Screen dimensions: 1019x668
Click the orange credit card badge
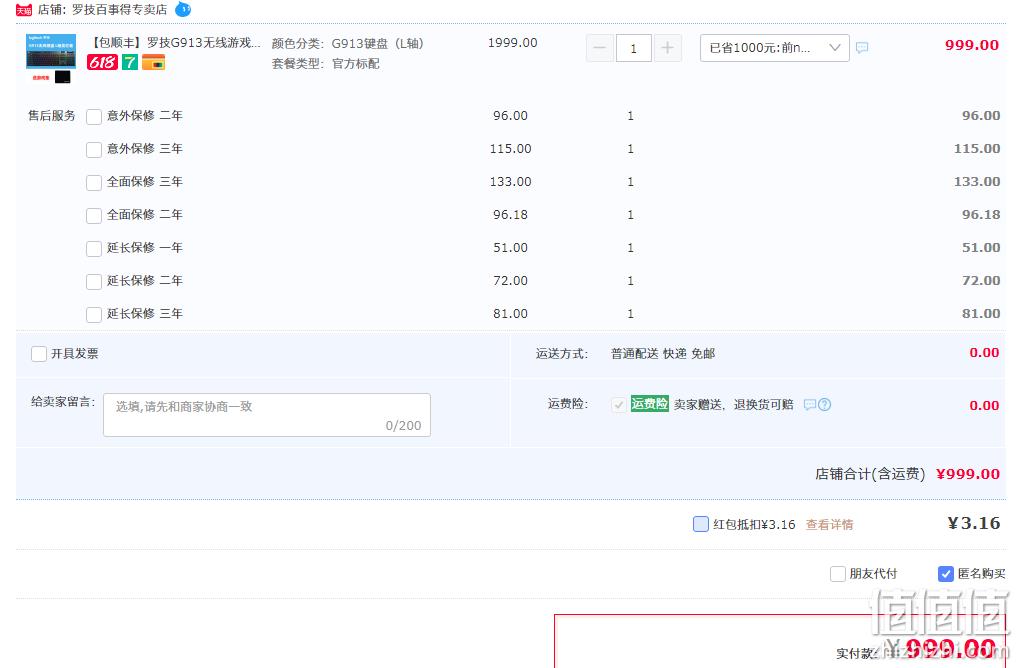pos(153,62)
